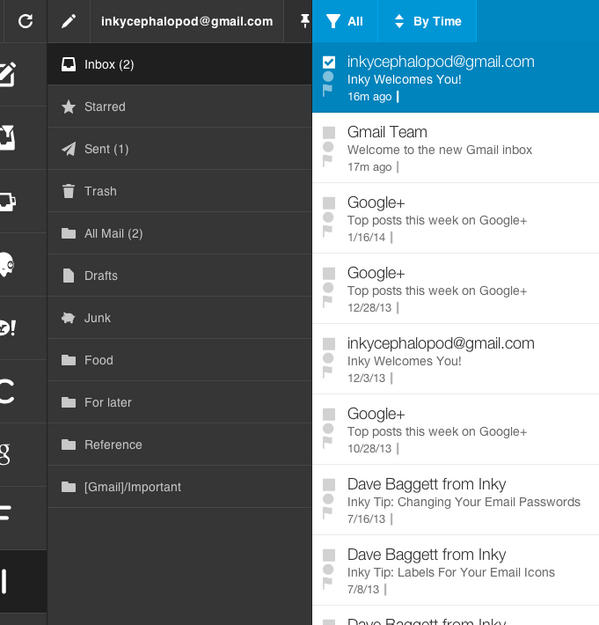The width and height of the screenshot is (599, 625).
Task: Check the Gmail Team message checkbox
Action: point(329,132)
